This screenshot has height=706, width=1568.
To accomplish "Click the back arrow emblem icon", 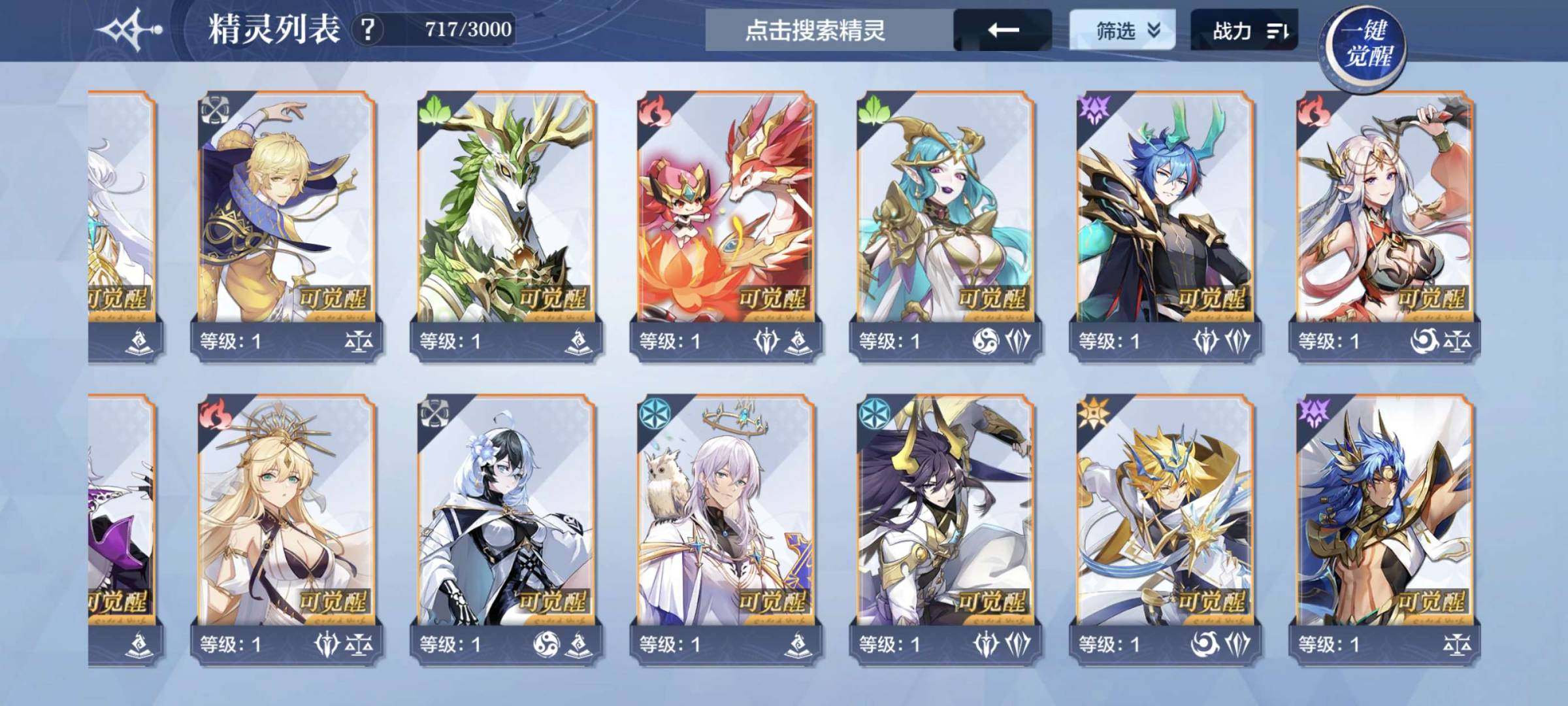I will pos(129,30).
